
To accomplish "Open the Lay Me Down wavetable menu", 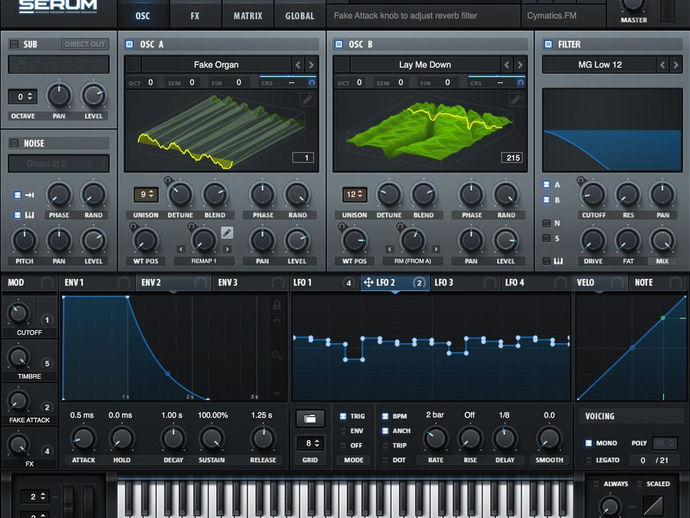I will (425, 65).
